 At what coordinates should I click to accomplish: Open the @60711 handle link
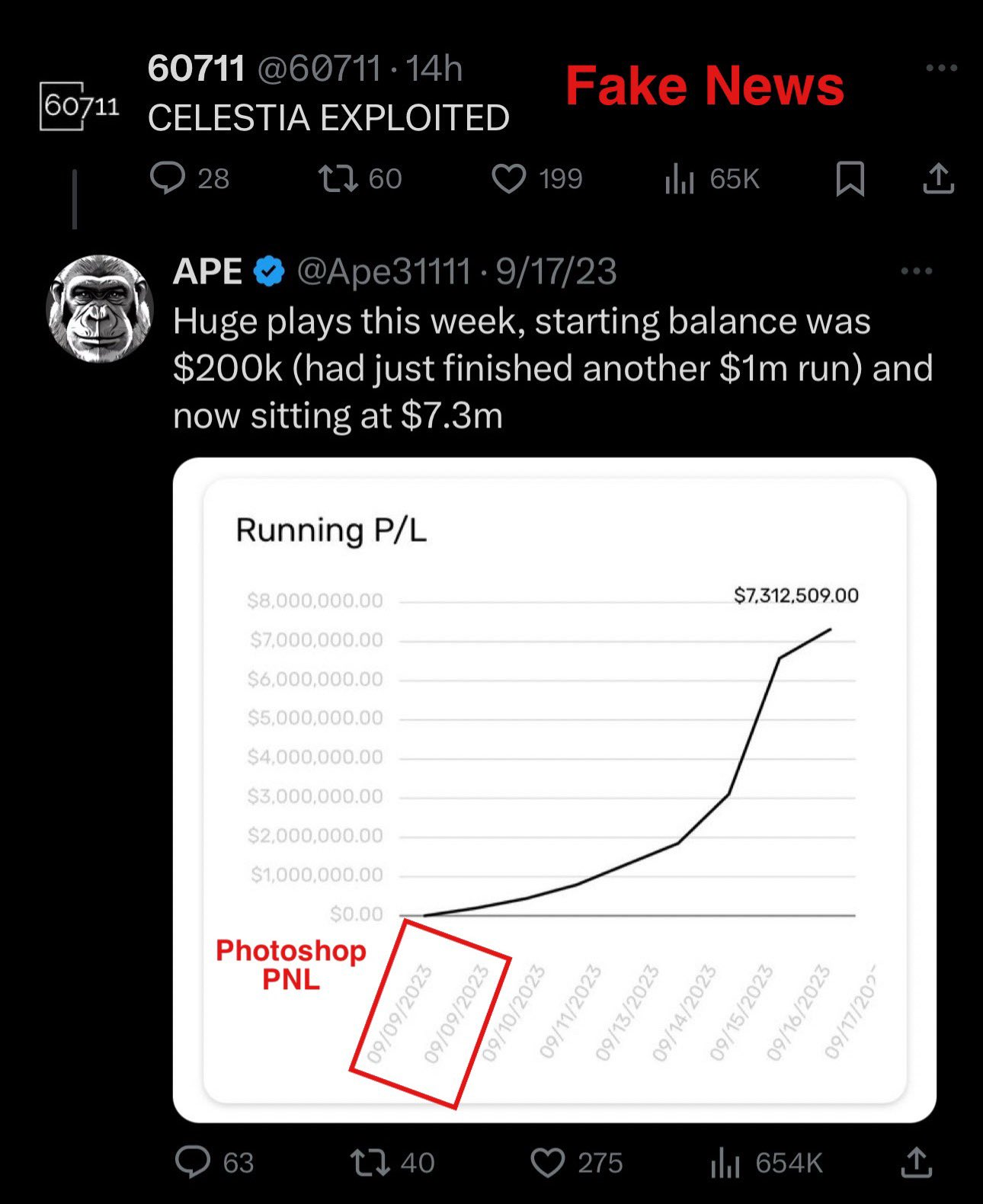319,69
